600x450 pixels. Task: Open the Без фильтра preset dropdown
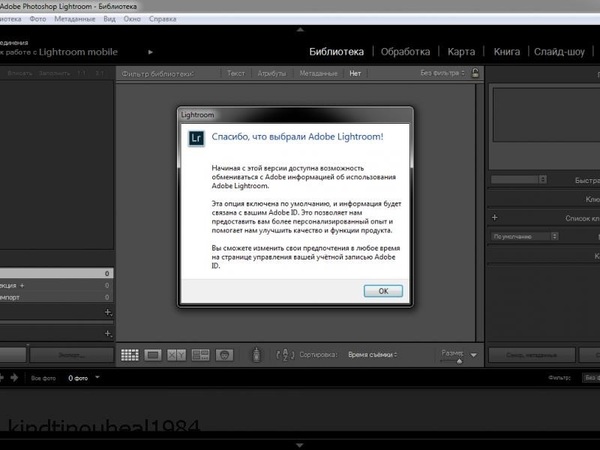(x=442, y=73)
